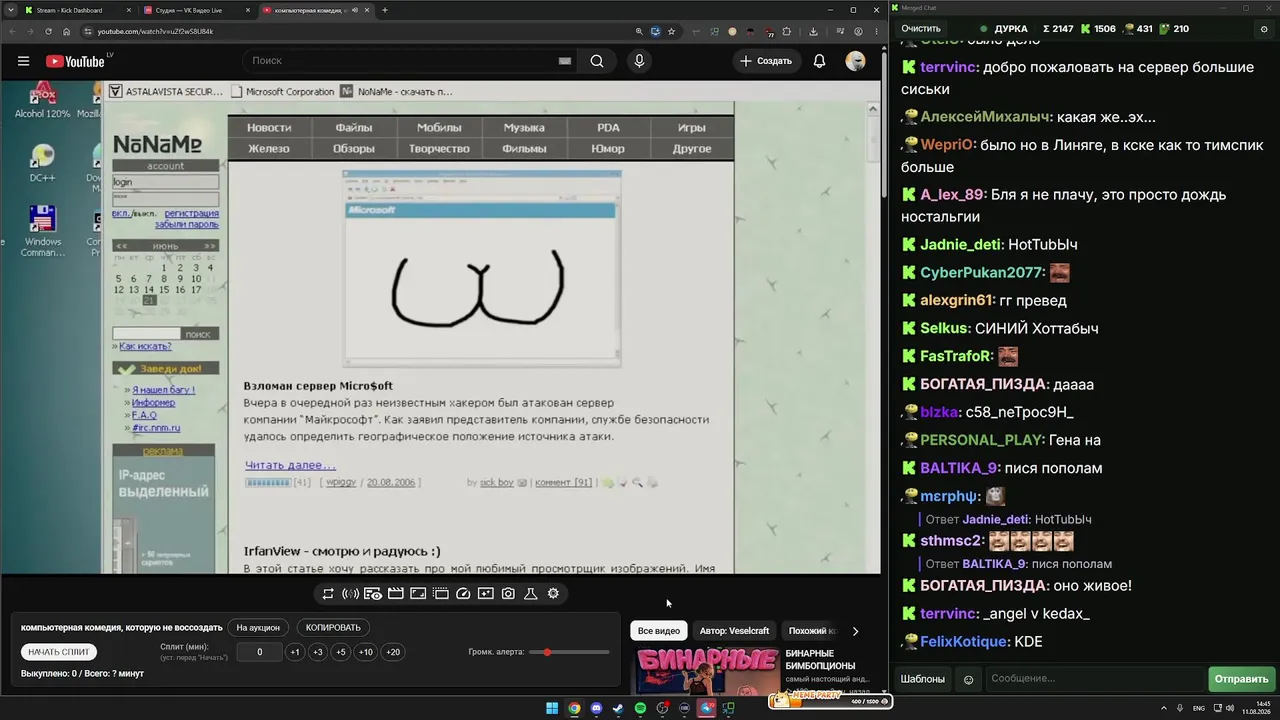Open the YouTube account avatar menu
This screenshot has height=720, width=1280.
855,61
